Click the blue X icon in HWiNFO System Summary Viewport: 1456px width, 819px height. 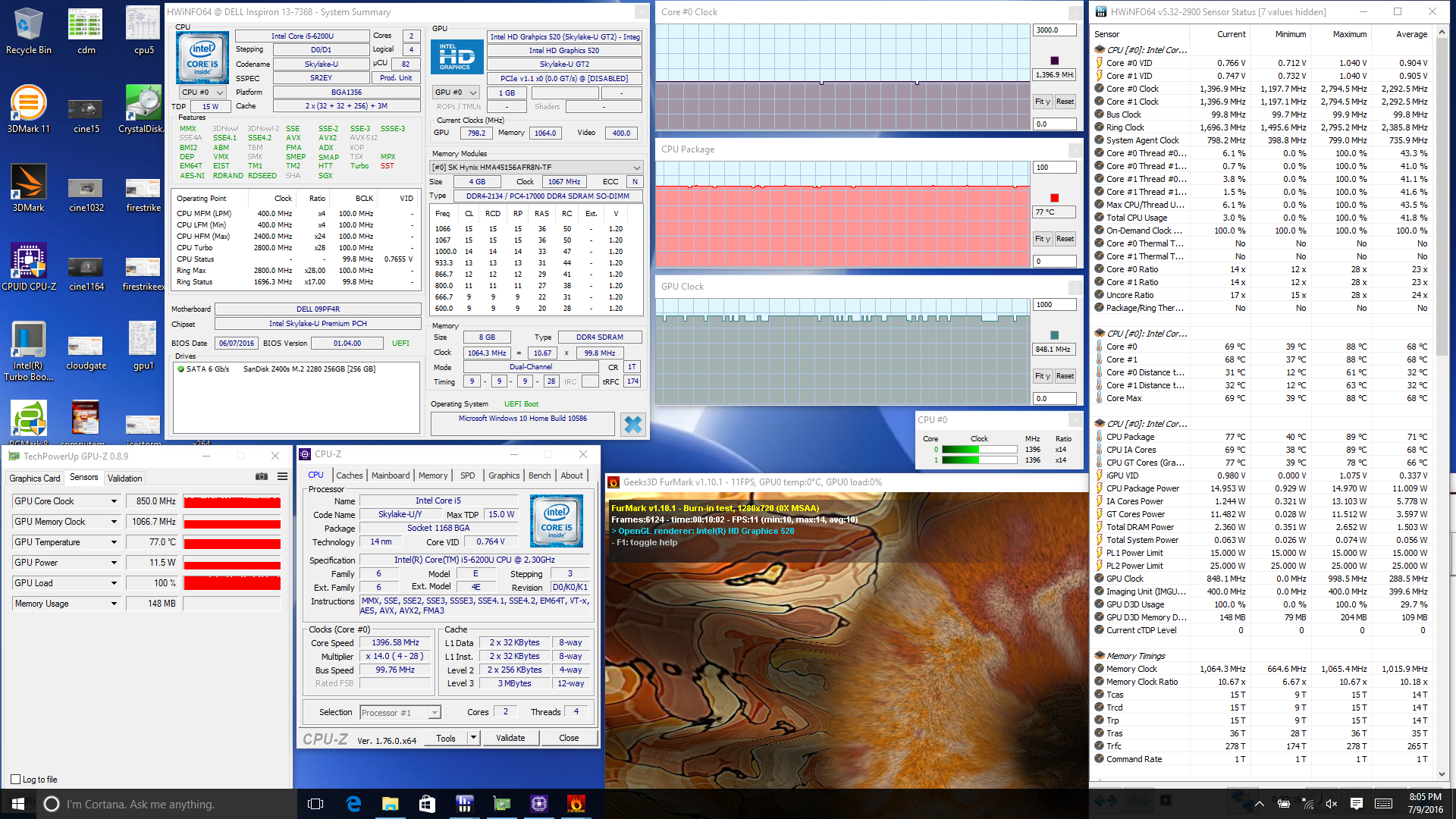[x=632, y=425]
